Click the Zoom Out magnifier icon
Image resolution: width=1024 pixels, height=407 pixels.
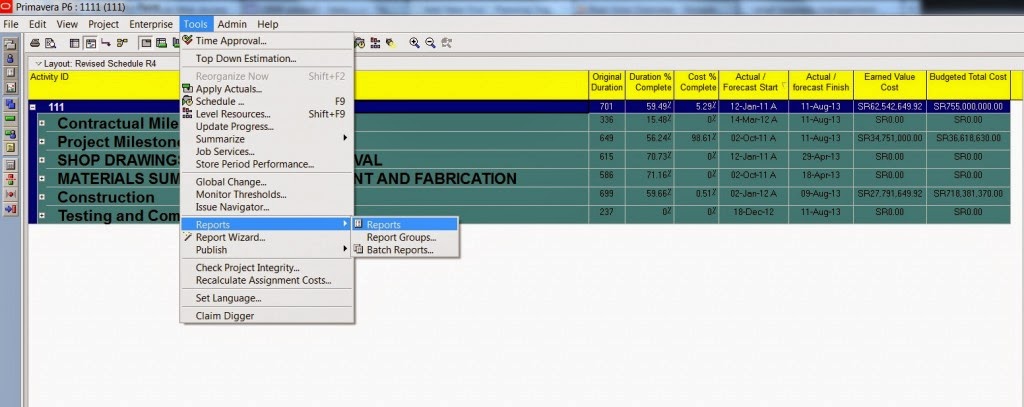pos(430,43)
